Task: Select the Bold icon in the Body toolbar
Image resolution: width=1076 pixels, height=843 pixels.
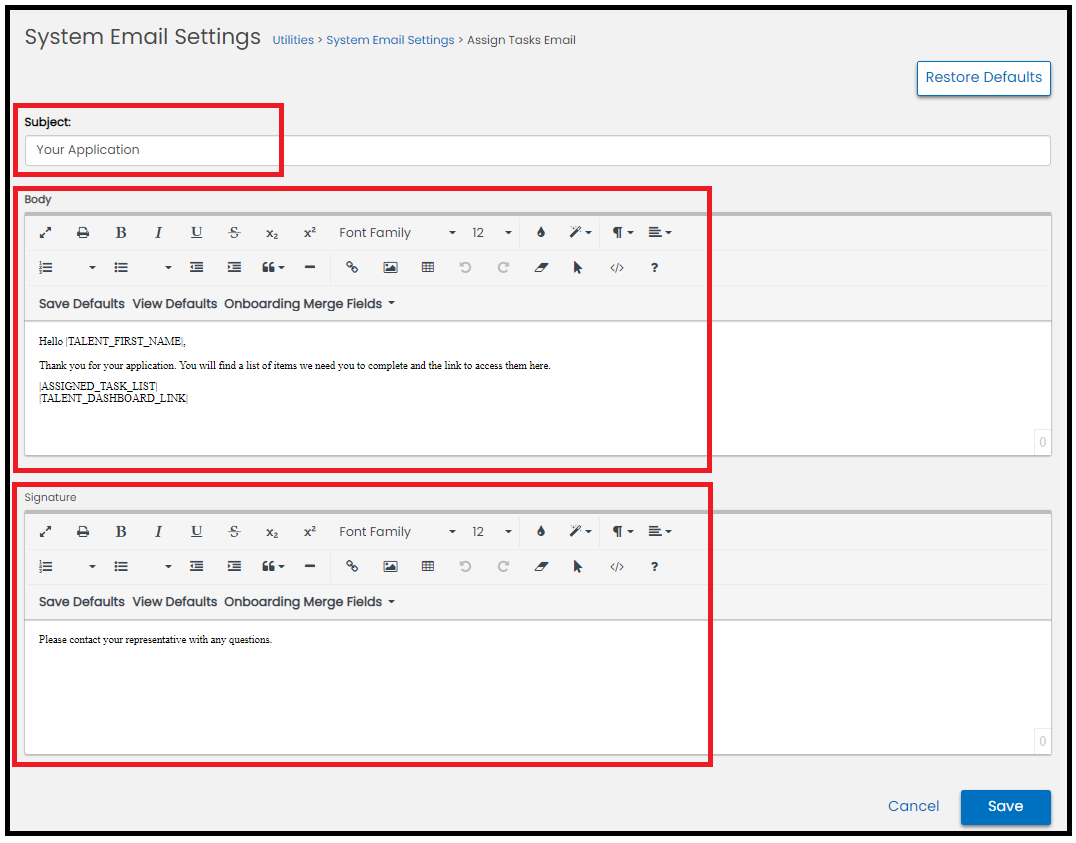Action: pos(120,232)
